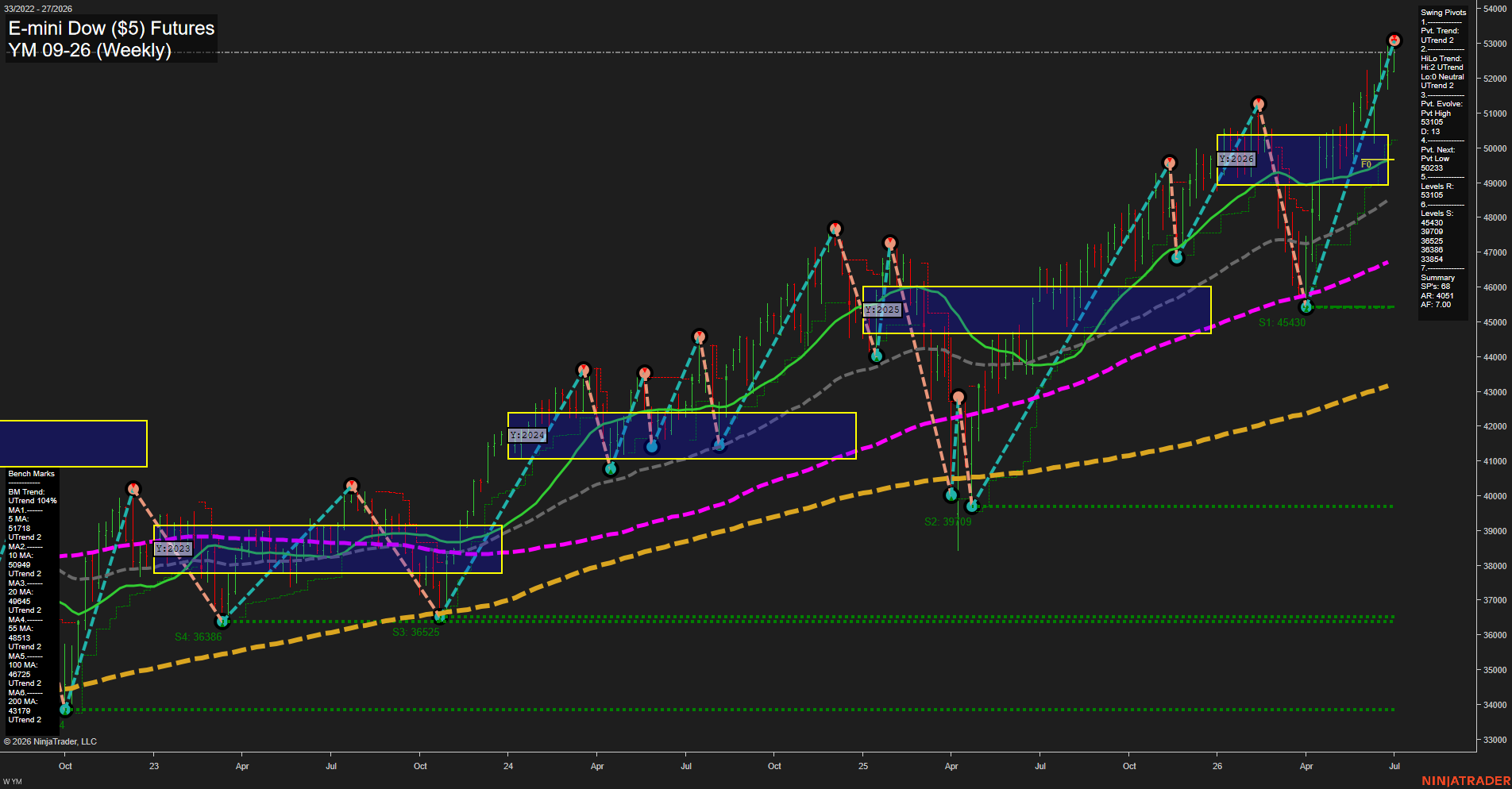Click the 50949 moving average value
The image size is (1512, 789).
point(19,565)
